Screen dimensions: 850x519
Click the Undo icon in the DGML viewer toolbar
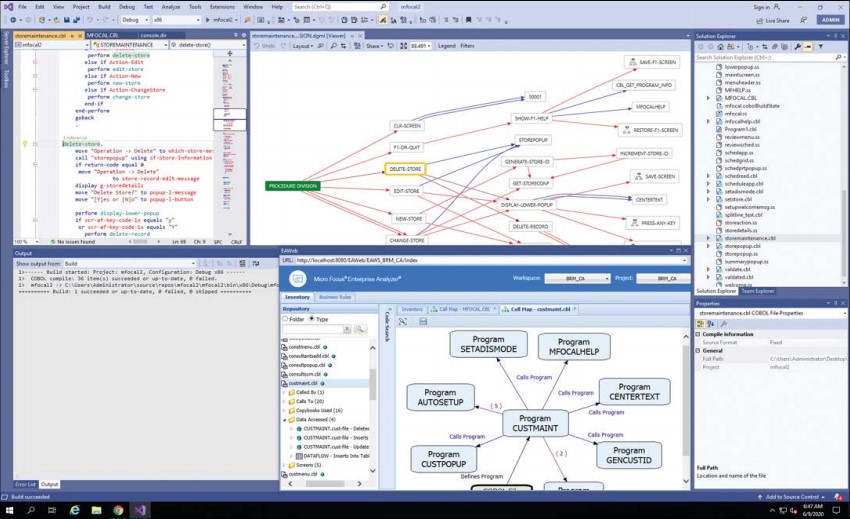257,46
